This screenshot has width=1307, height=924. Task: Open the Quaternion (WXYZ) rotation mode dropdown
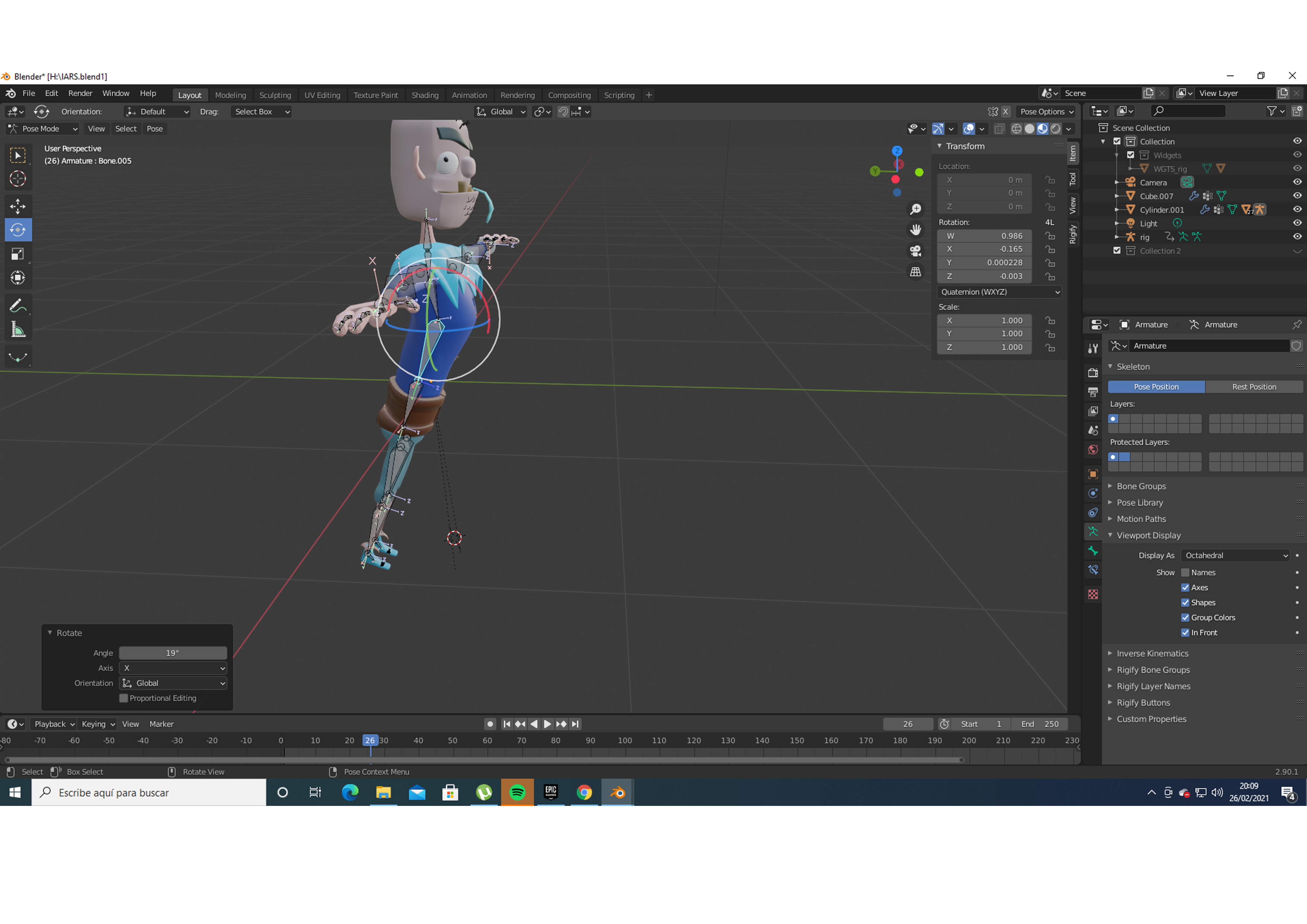coord(999,292)
